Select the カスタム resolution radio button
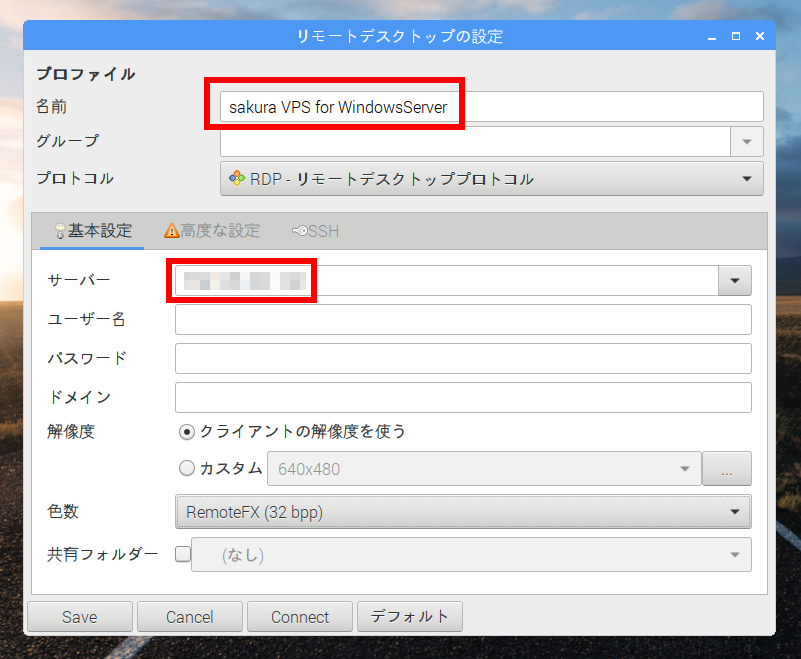The height and width of the screenshot is (659, 801). click(186, 468)
